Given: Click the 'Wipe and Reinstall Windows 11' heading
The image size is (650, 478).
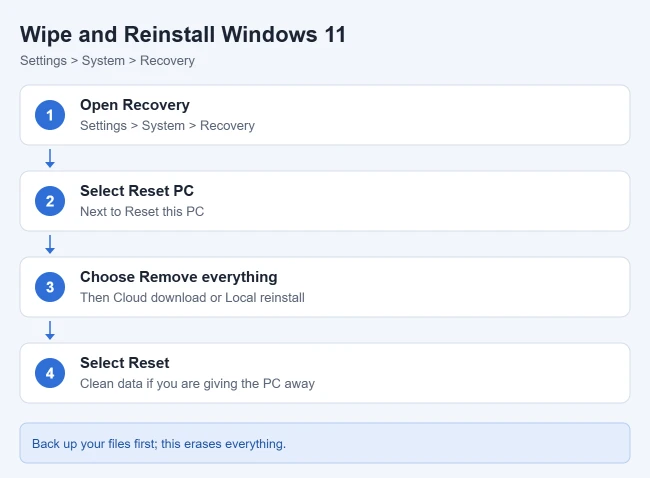Looking at the screenshot, I should [183, 34].
